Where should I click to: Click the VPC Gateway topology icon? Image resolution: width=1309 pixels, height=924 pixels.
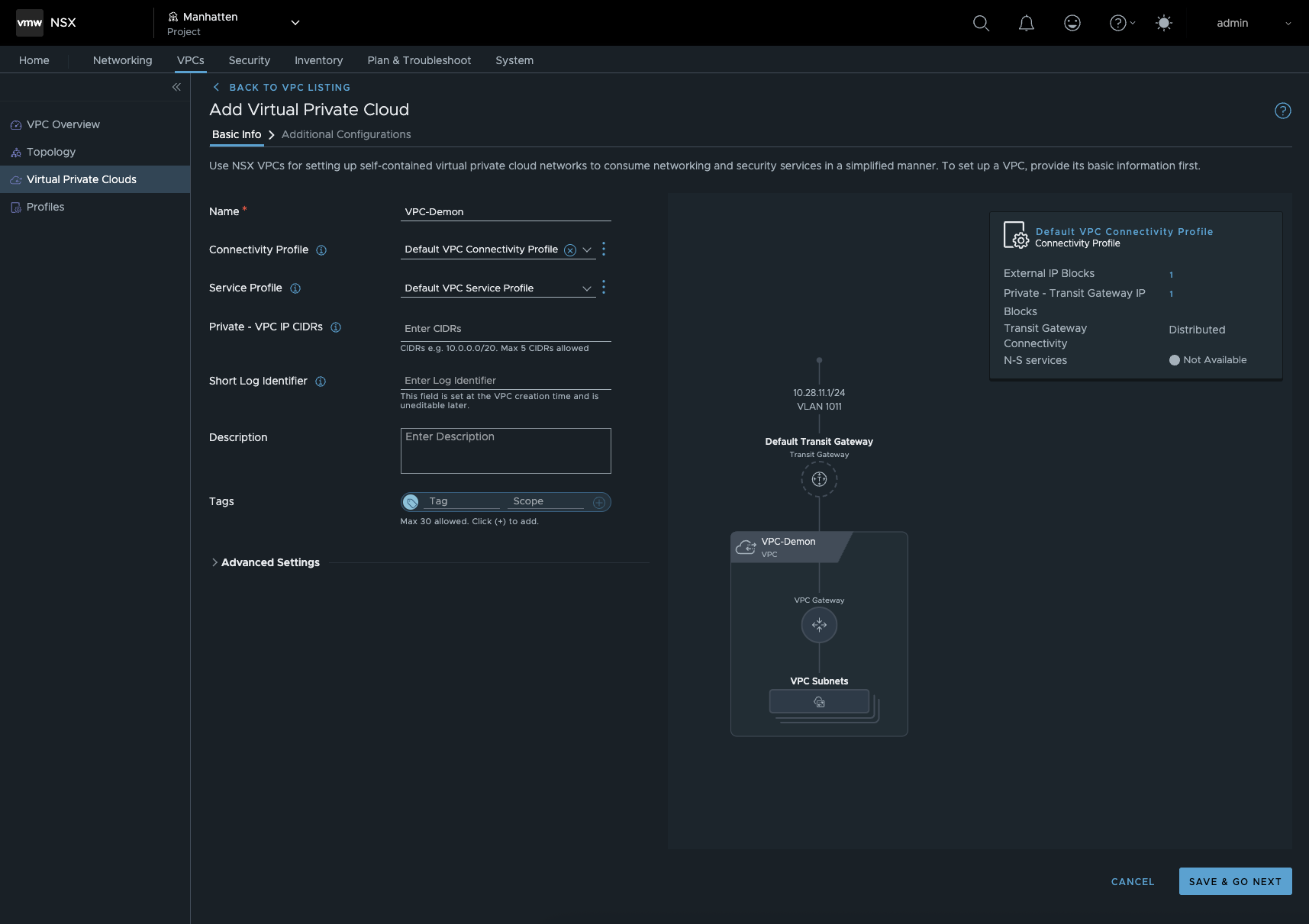819,626
